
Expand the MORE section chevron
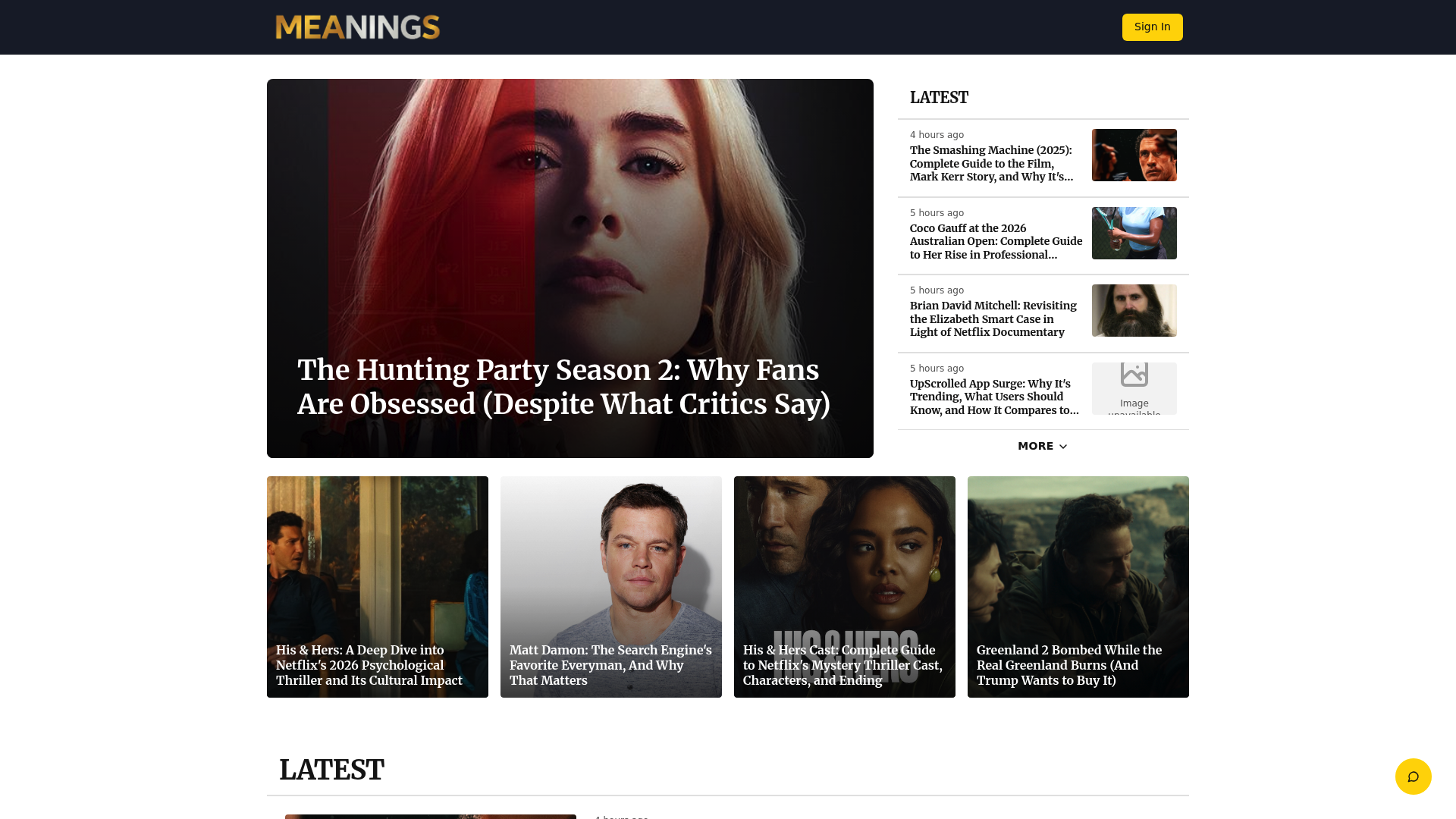[1062, 447]
